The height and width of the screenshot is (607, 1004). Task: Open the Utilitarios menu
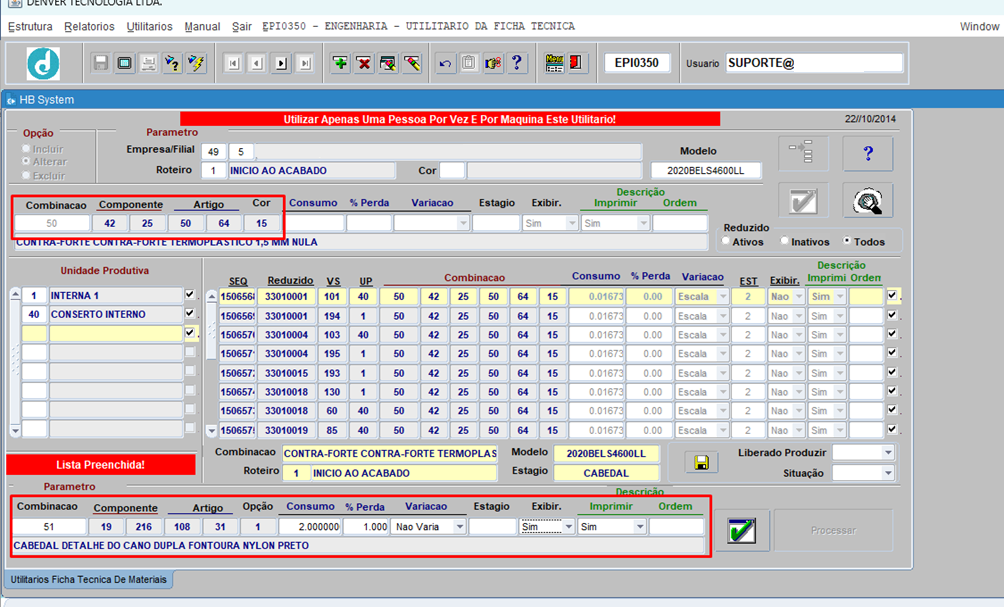(x=149, y=26)
